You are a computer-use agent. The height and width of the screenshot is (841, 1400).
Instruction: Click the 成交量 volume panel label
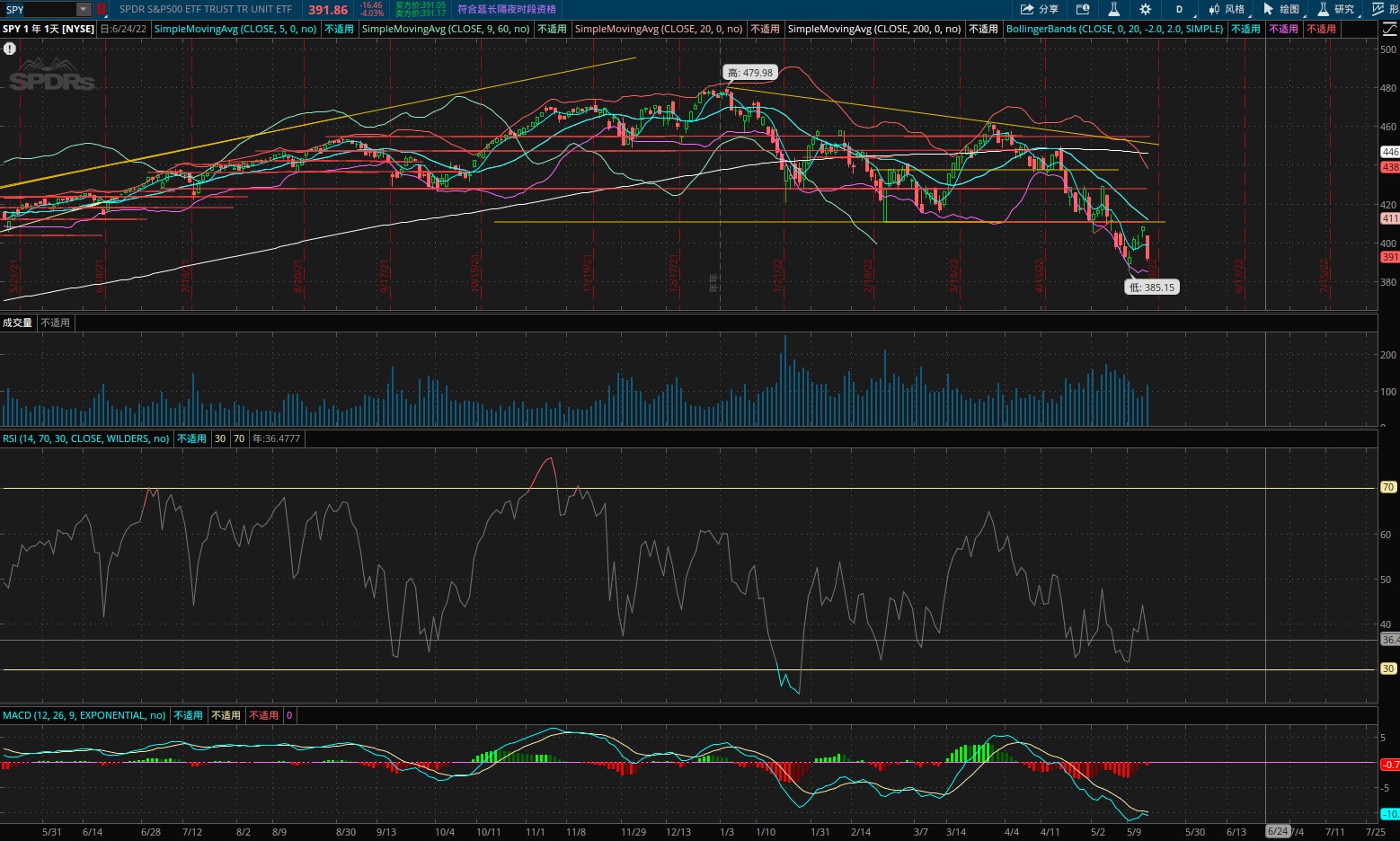[18, 323]
